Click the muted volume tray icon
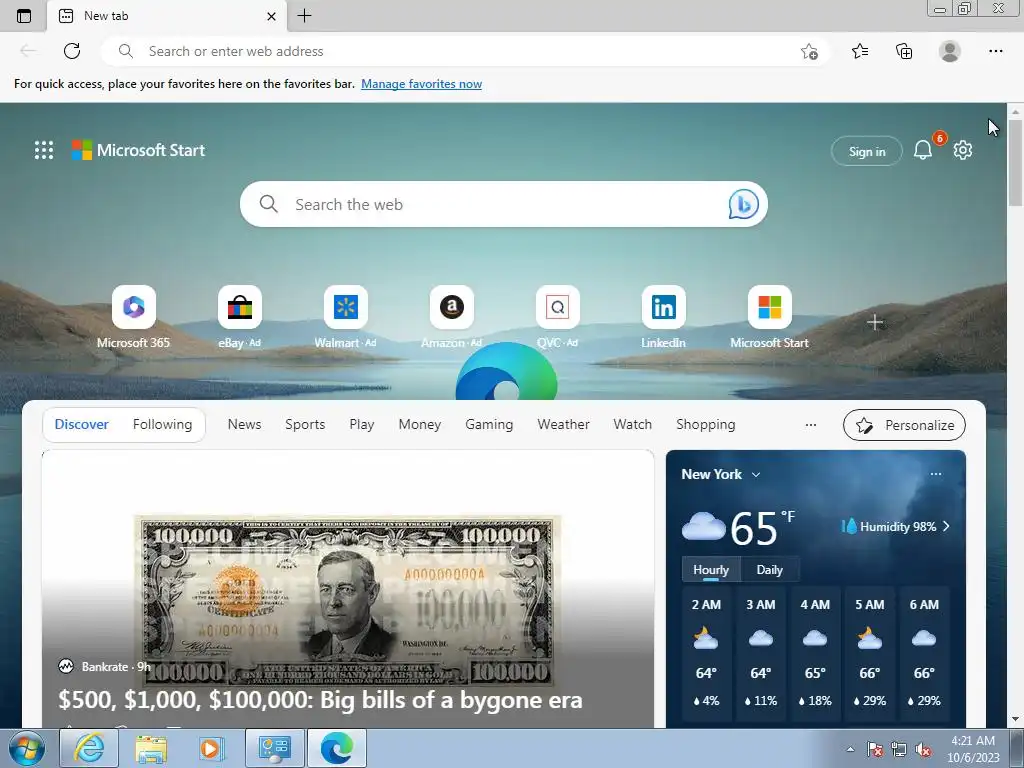 (x=923, y=750)
